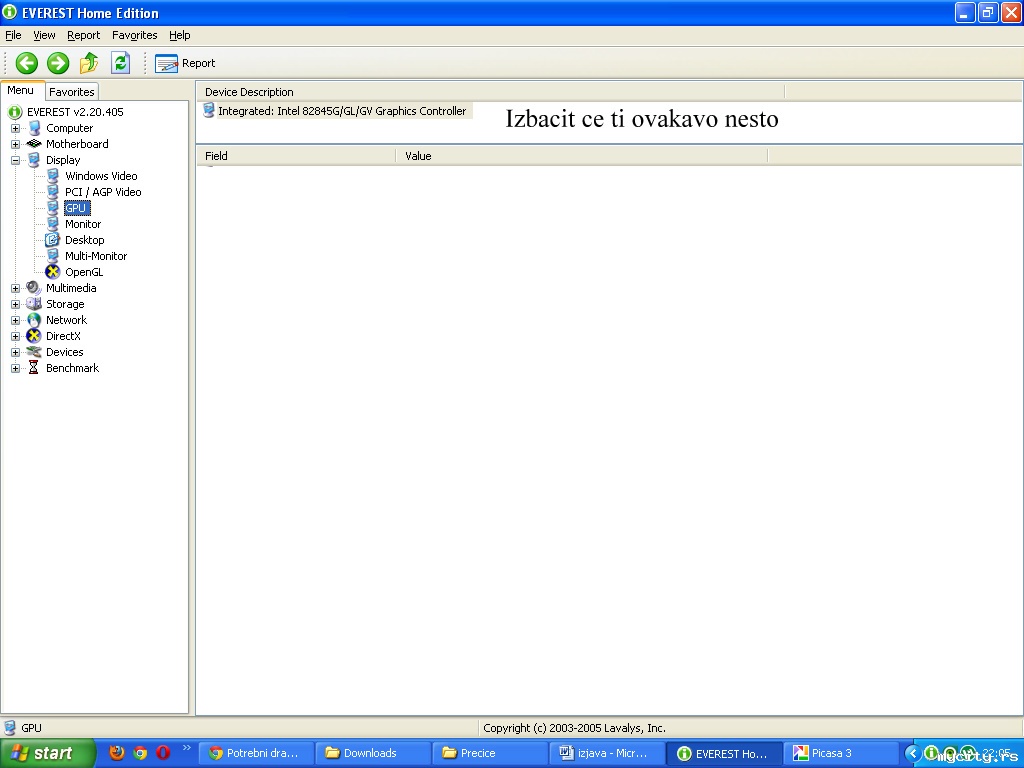Expand the Storage tree node

(x=15, y=304)
